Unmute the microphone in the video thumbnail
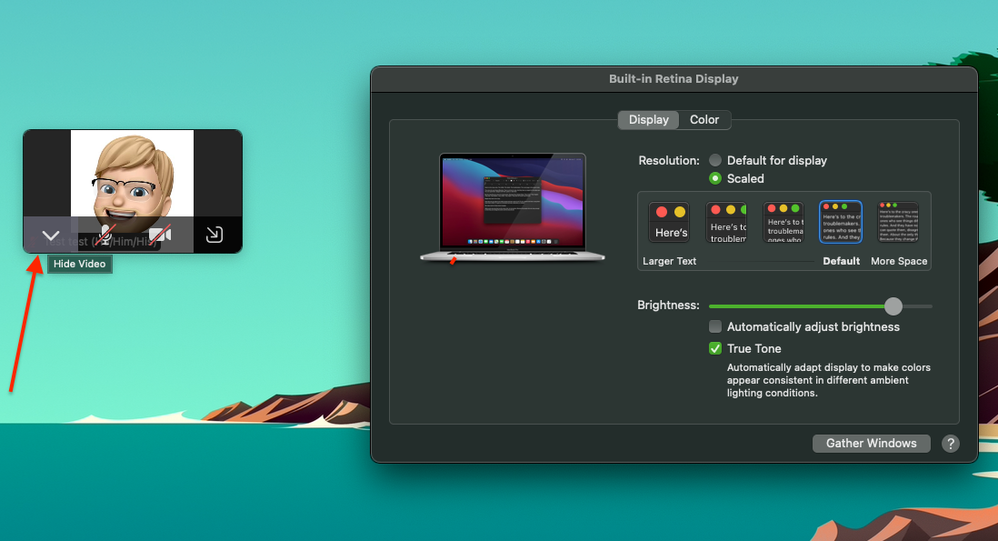This screenshot has width=998, height=541. (105, 235)
